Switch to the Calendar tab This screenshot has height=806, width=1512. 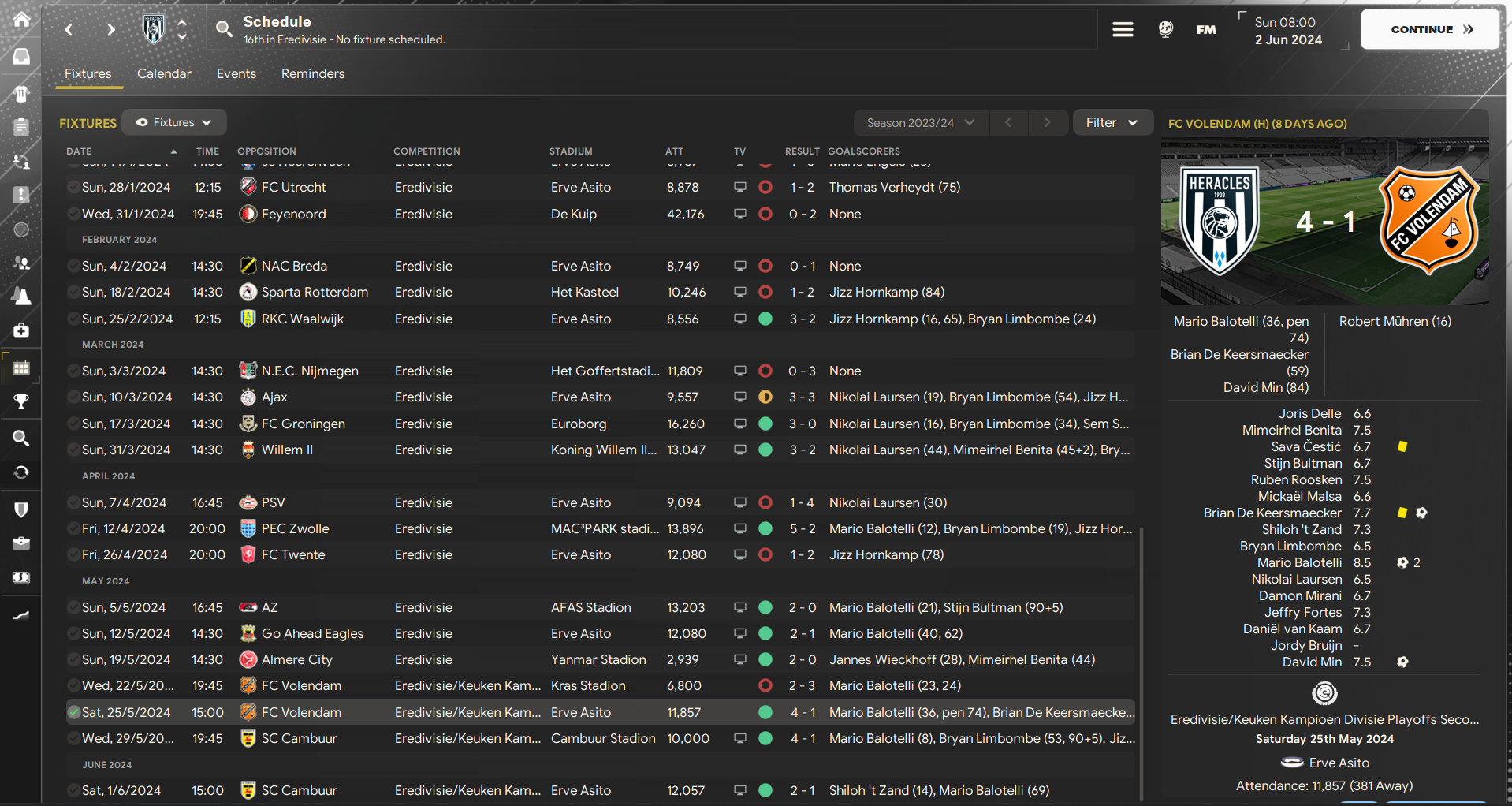(x=164, y=73)
